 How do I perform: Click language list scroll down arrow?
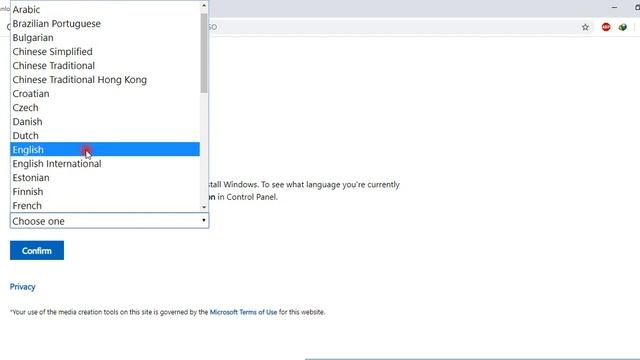(204, 207)
